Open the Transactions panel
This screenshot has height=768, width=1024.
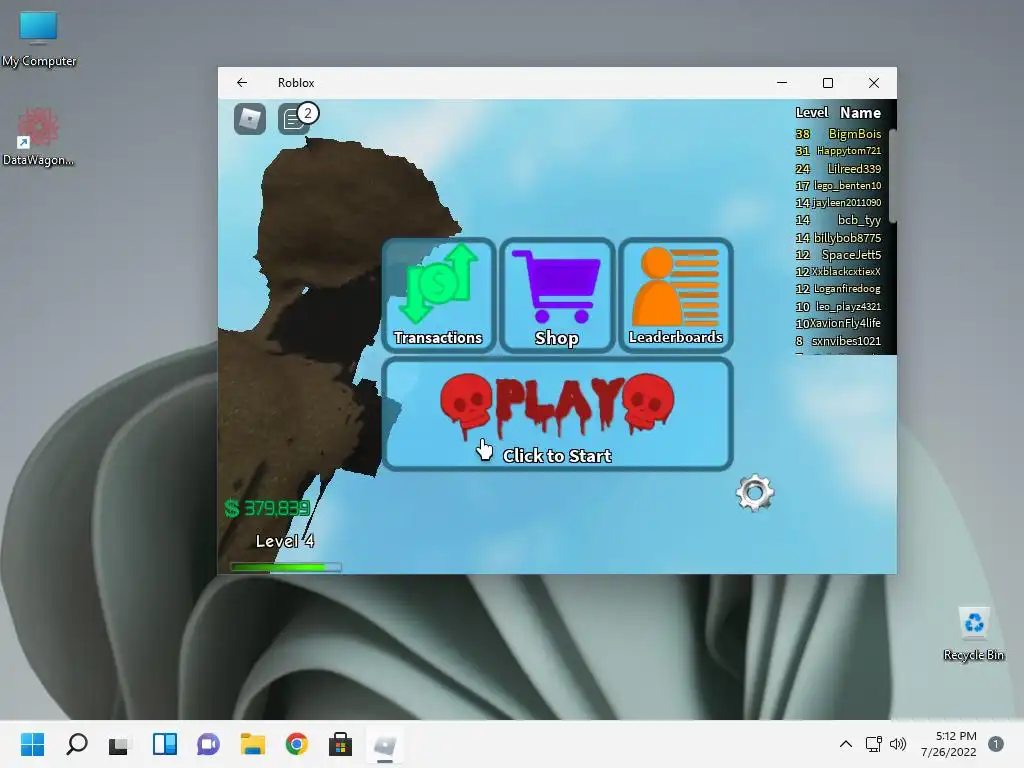click(438, 295)
